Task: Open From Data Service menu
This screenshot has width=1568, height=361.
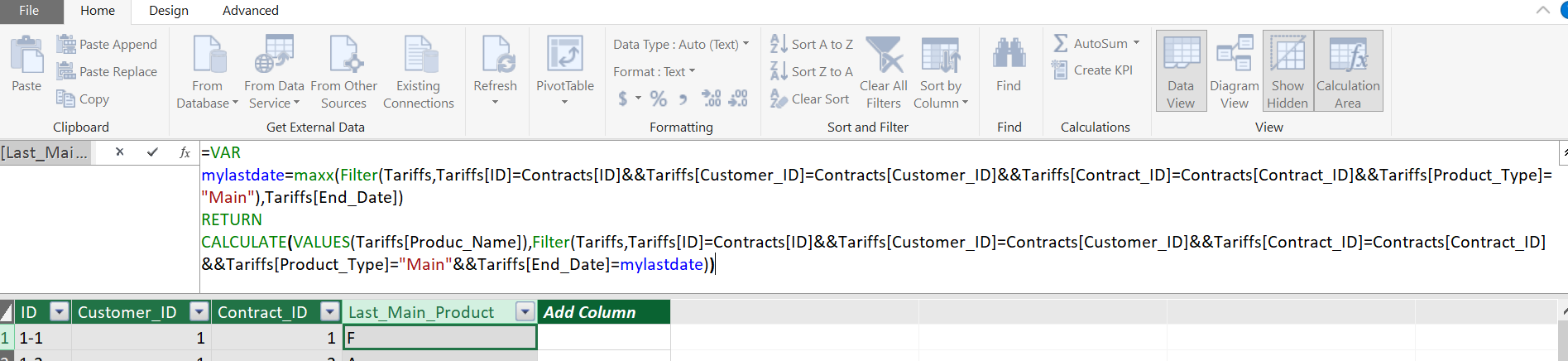Action: pyautogui.click(x=274, y=72)
